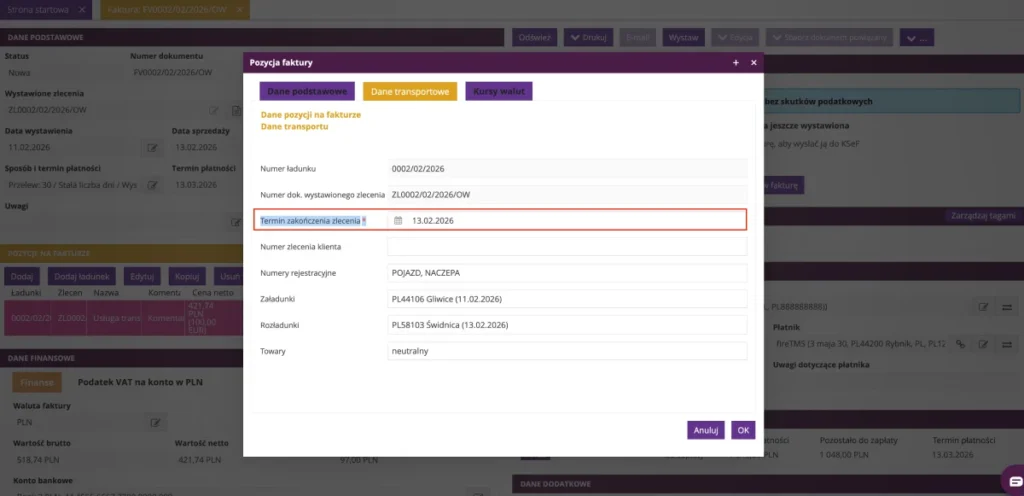Select invoice row 0002/02 in Pozycje na fakturze table
This screenshot has width=1024, height=496.
[123, 318]
